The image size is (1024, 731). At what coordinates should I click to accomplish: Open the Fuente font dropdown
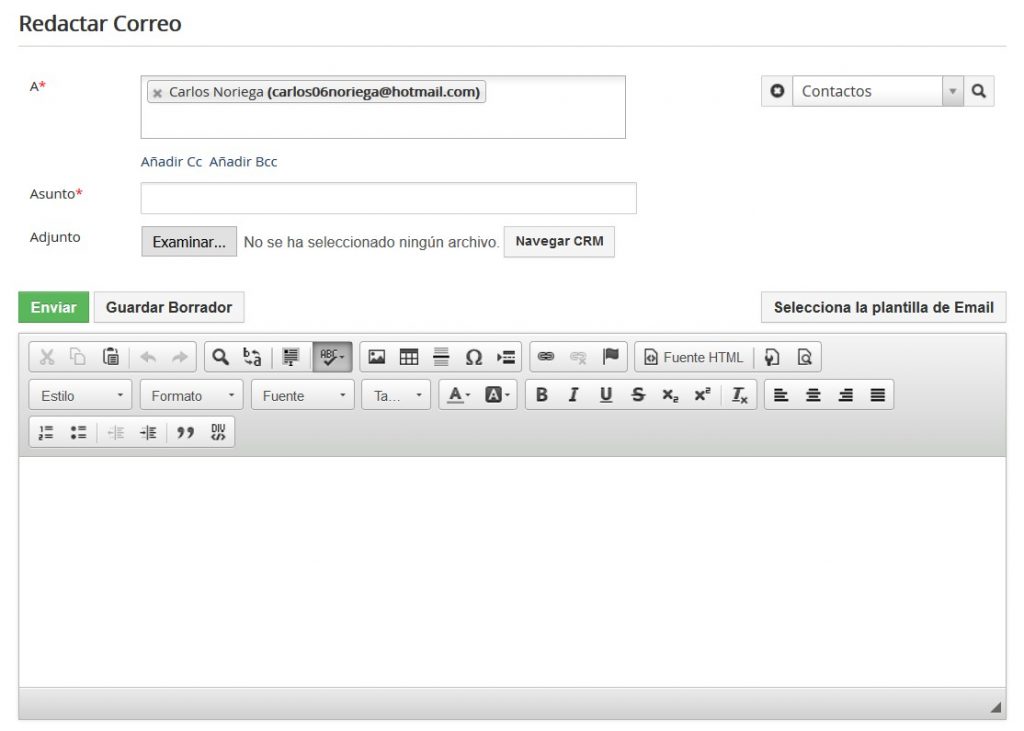click(303, 396)
